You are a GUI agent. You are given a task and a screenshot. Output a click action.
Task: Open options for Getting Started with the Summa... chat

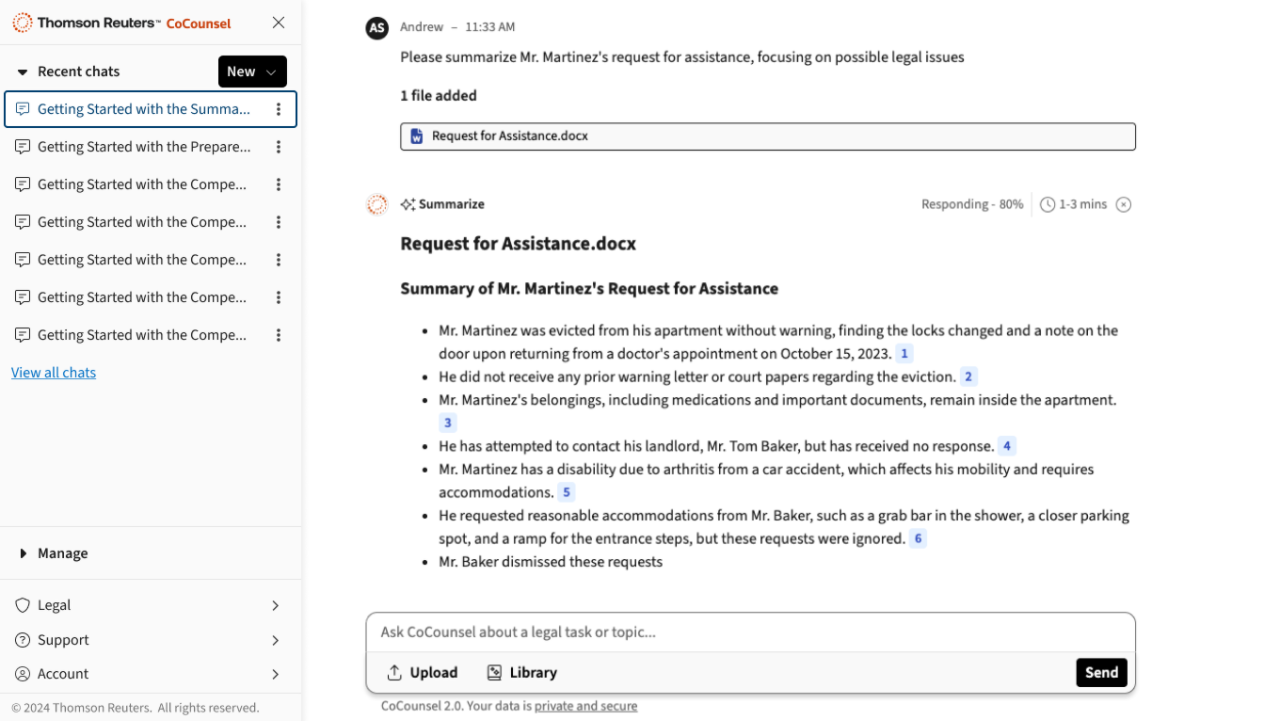pyautogui.click(x=278, y=109)
